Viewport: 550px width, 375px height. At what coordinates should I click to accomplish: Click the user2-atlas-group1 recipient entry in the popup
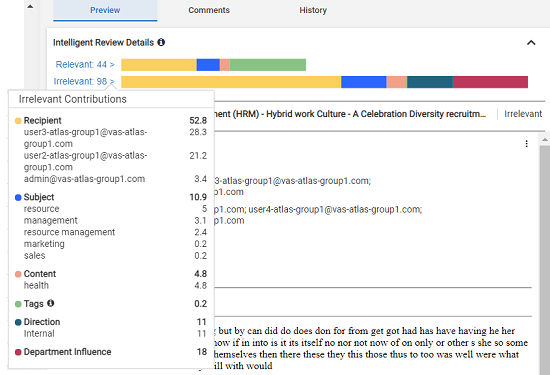tap(86, 161)
